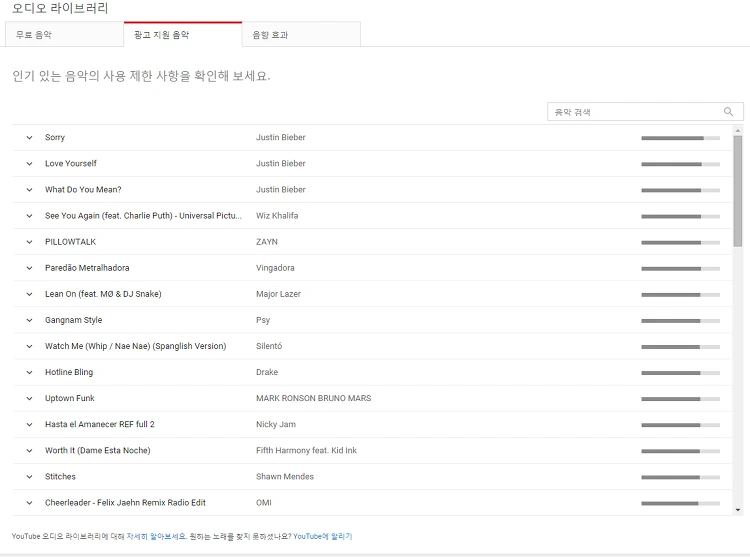Click artist name Drake
Image resolution: width=750 pixels, height=557 pixels.
pos(267,372)
